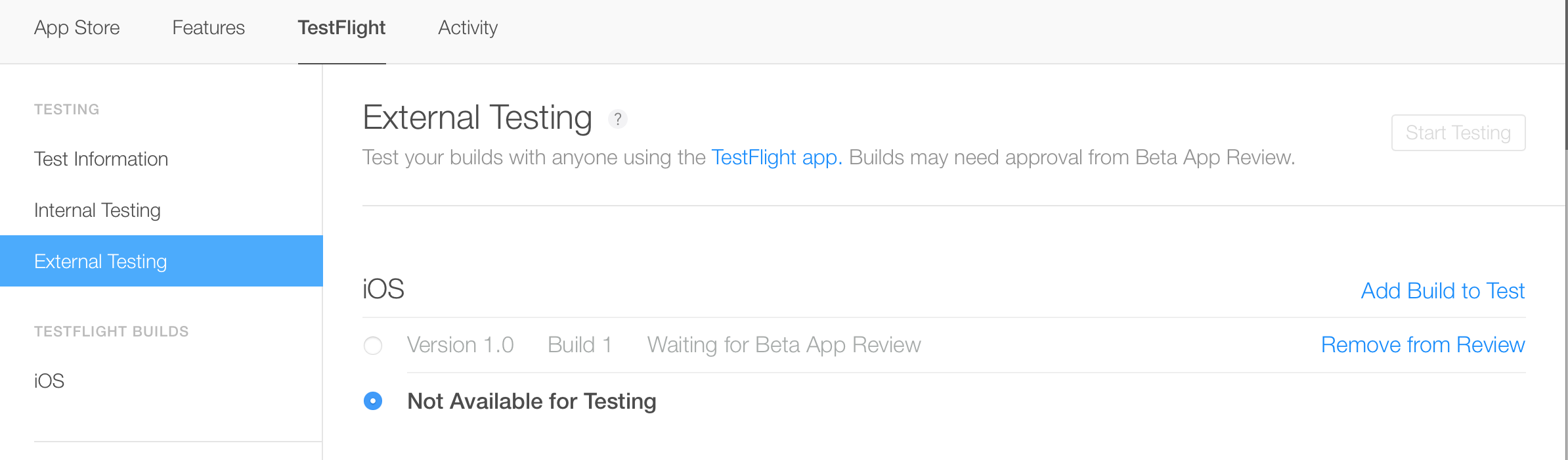
Task: Select the Version 1.0 Build 1 radio button
Action: (x=373, y=346)
